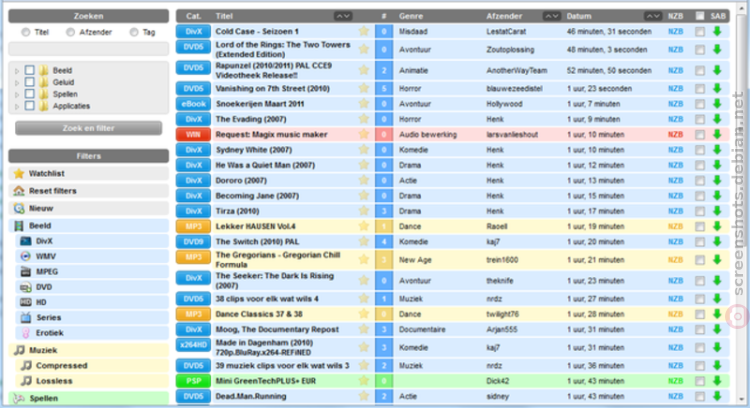This screenshot has height=408, width=750.
Task: Expand the Geluid tree node
Action: tap(17, 83)
